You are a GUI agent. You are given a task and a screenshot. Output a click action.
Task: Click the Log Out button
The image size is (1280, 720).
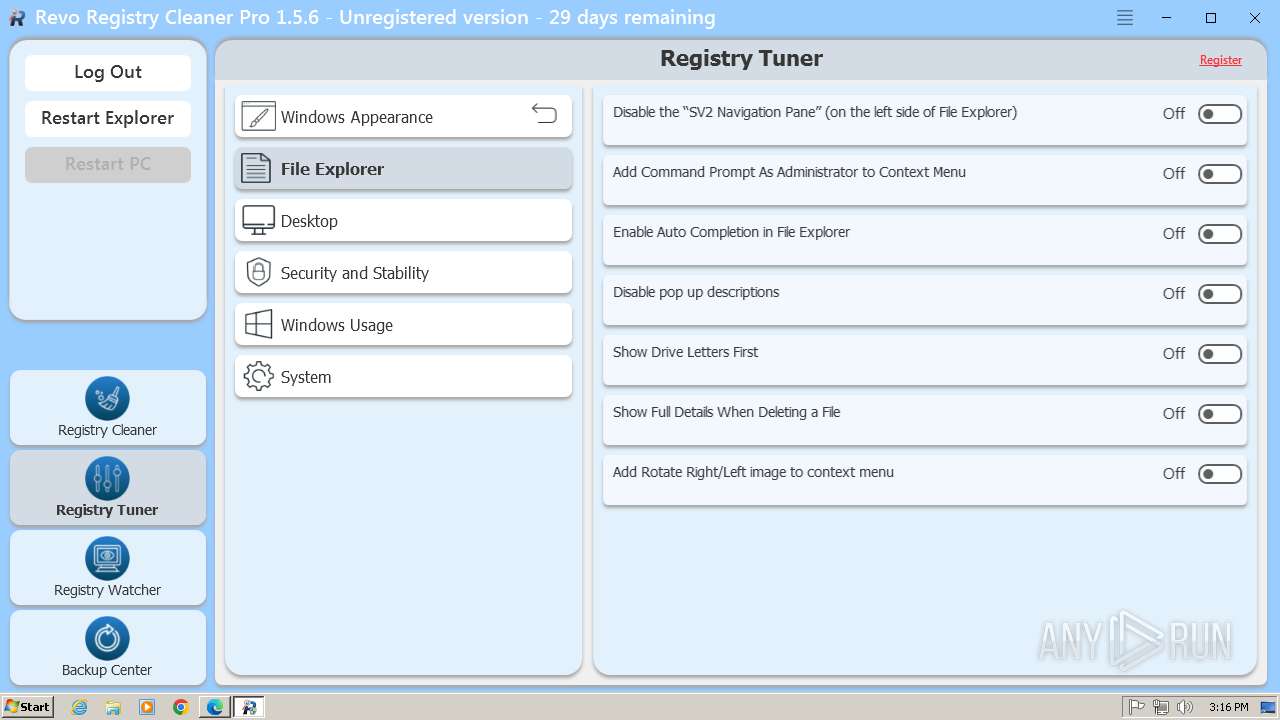click(108, 72)
